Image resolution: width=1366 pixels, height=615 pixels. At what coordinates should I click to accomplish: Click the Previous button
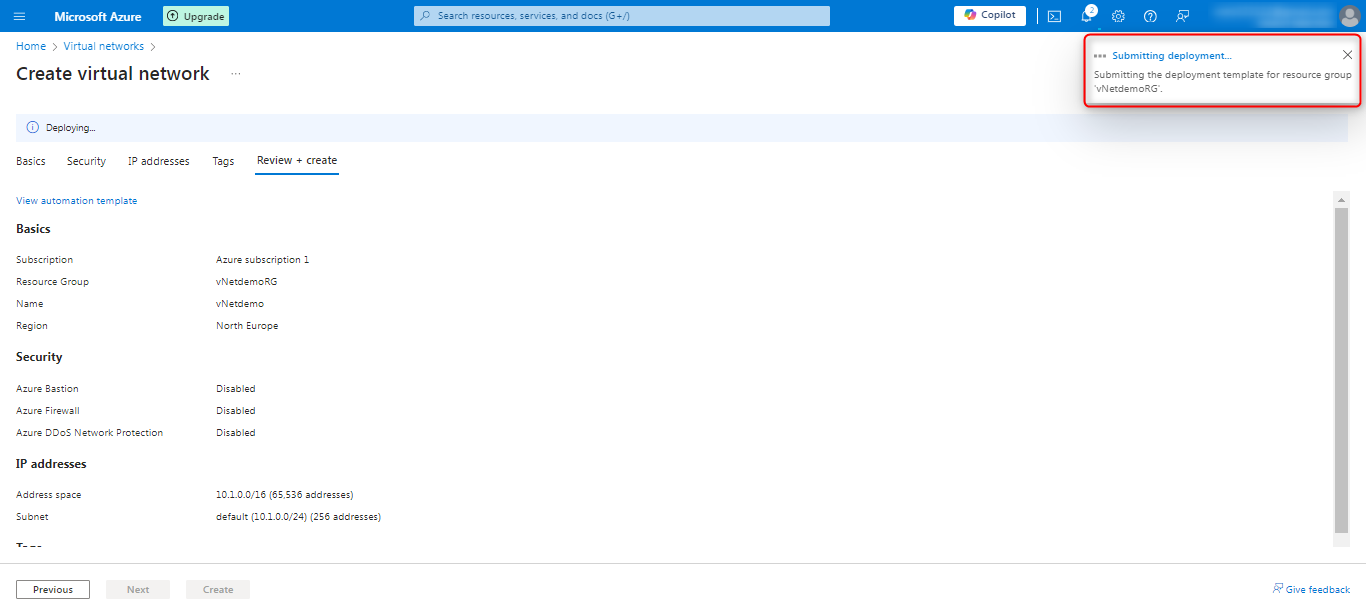pyautogui.click(x=53, y=590)
